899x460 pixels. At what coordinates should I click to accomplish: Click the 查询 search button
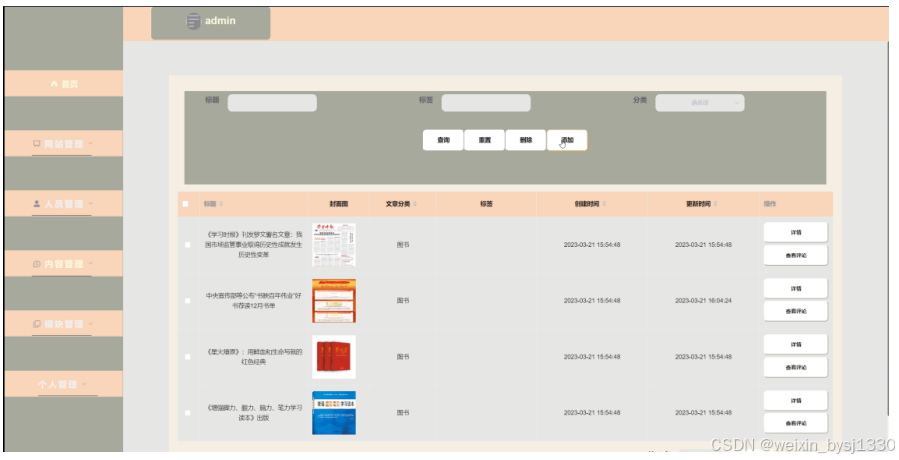click(443, 140)
